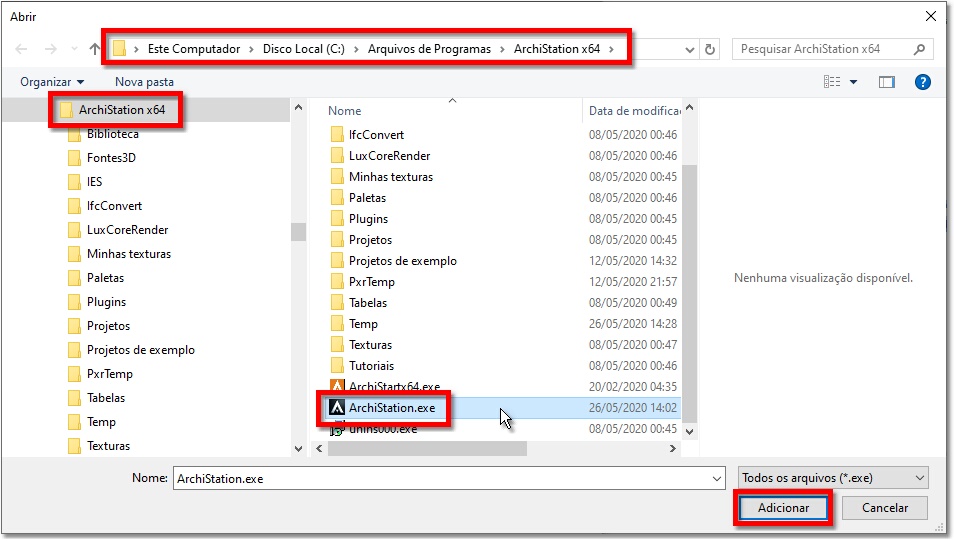Open filename history dropdown arrow
Screen dimensions: 954x541
point(717,478)
